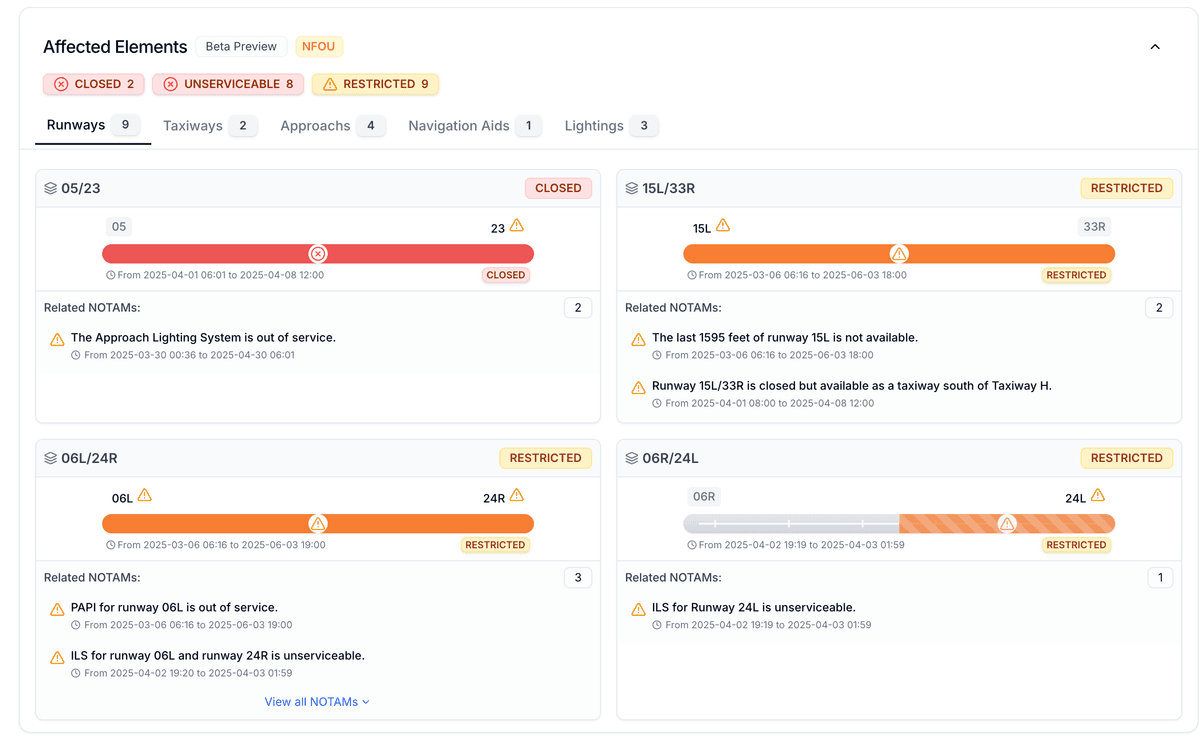Open the ILS for 06L and 24R unserviceable NOTAM

[218, 656]
